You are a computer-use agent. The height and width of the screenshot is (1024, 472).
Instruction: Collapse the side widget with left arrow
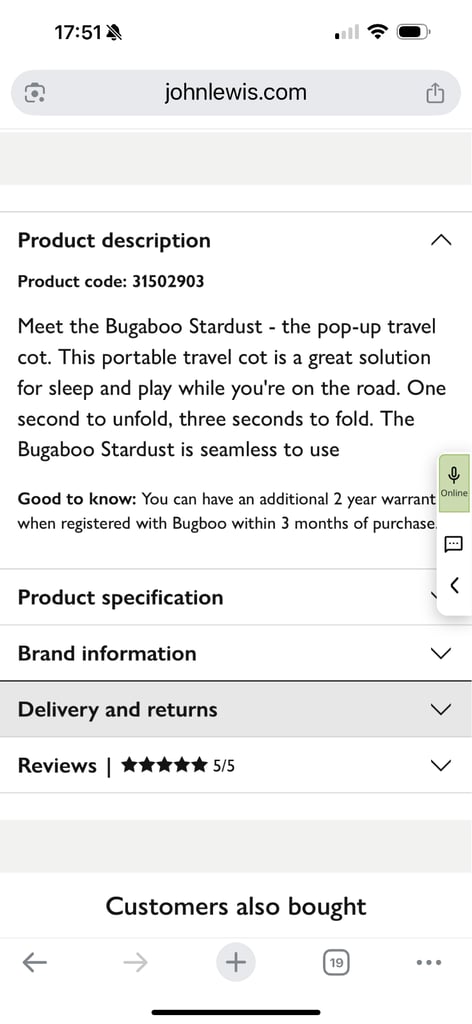tap(455, 584)
